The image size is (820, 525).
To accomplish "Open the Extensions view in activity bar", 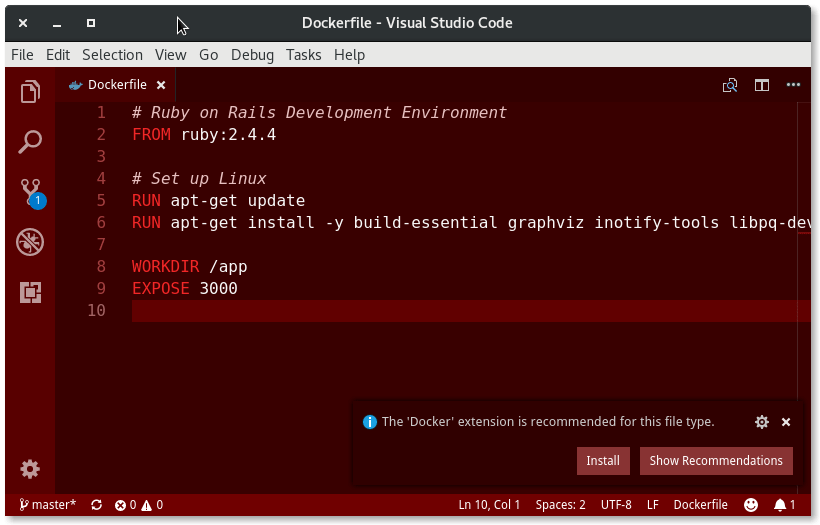I will coord(30,292).
